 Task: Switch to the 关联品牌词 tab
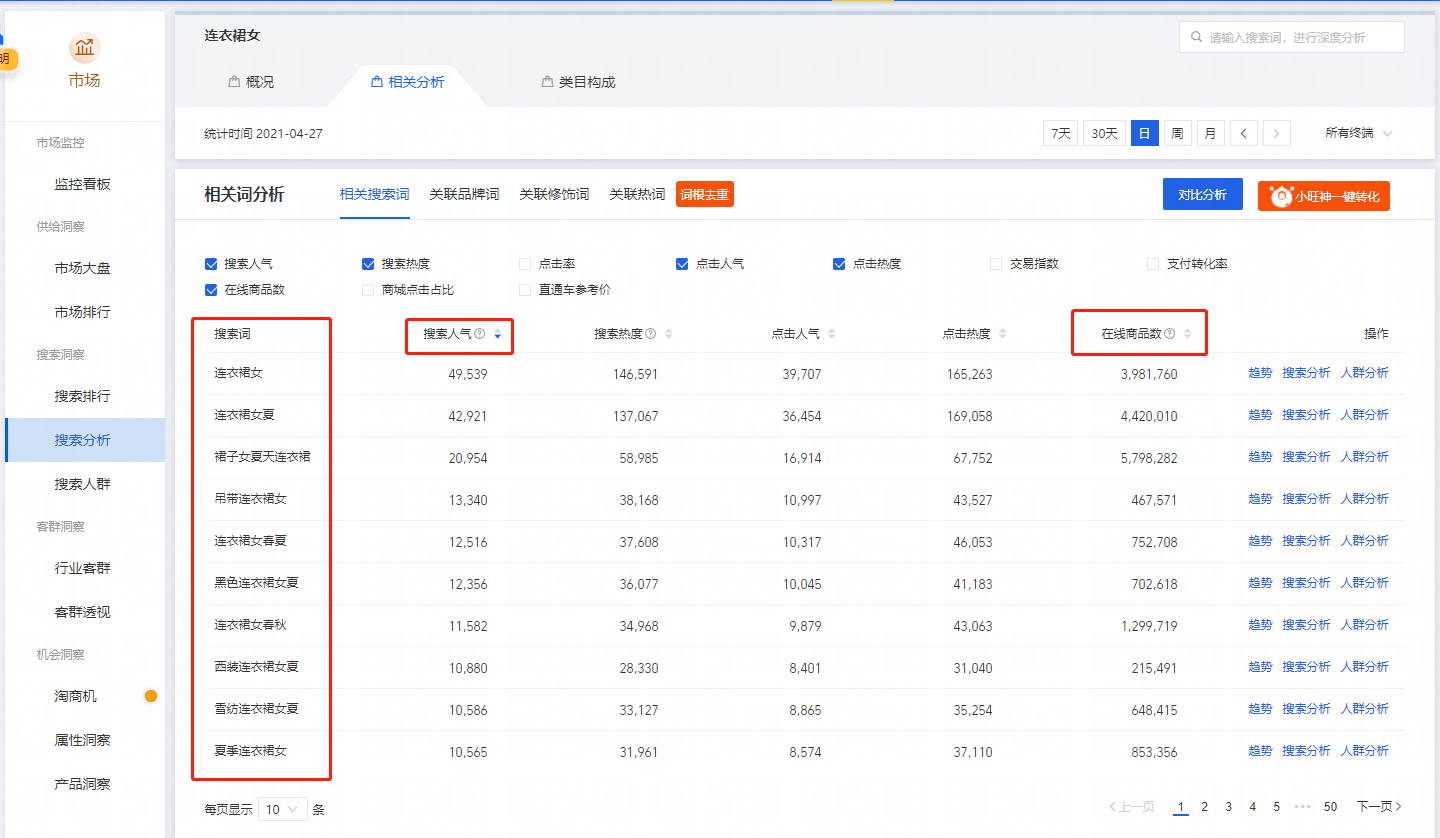[464, 194]
